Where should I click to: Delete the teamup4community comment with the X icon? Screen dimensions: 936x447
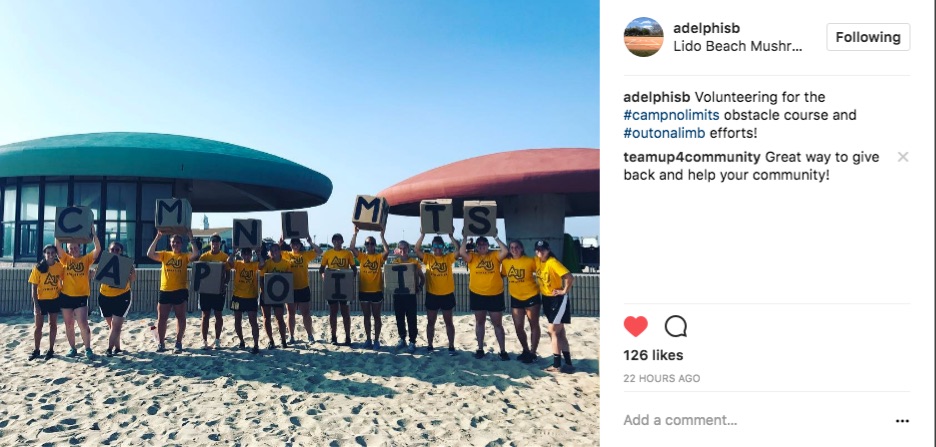[x=903, y=157]
